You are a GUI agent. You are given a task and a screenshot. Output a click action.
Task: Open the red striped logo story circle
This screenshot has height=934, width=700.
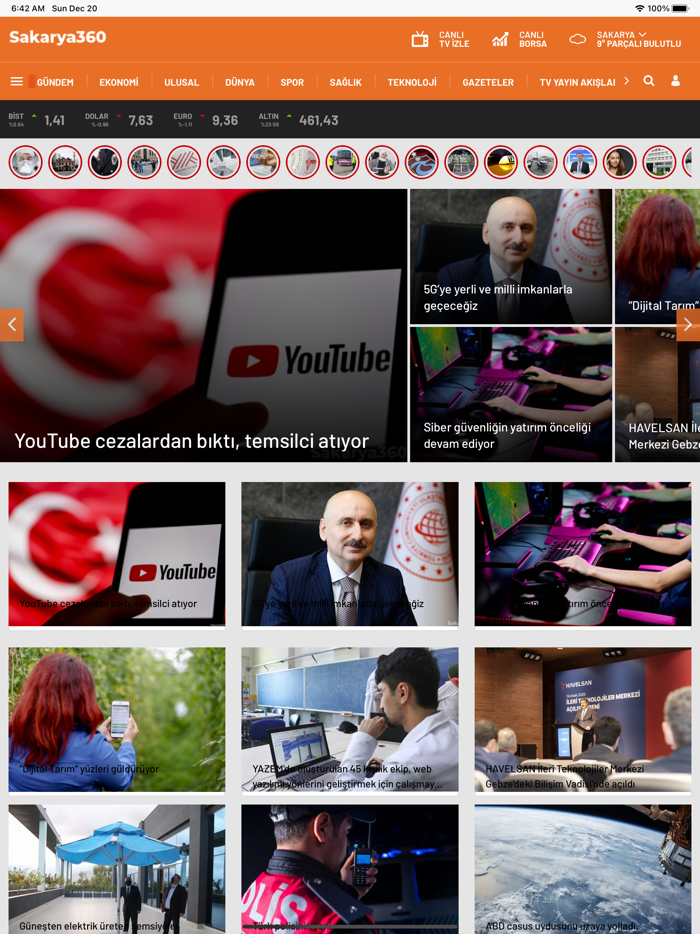click(184, 162)
